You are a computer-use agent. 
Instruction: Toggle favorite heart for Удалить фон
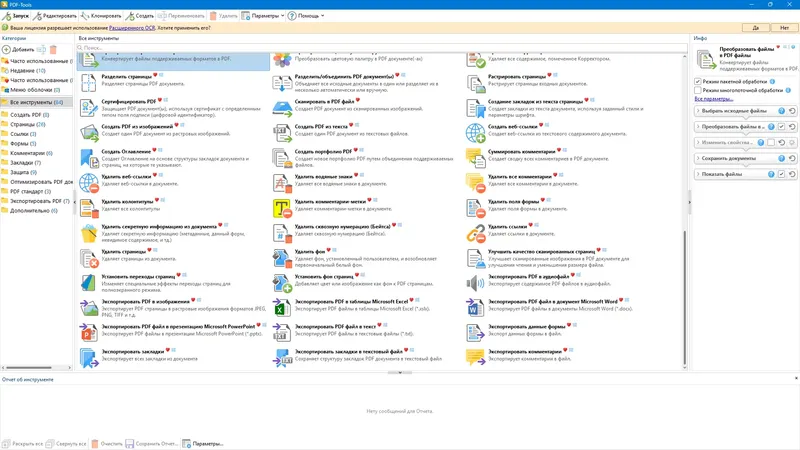(x=329, y=251)
